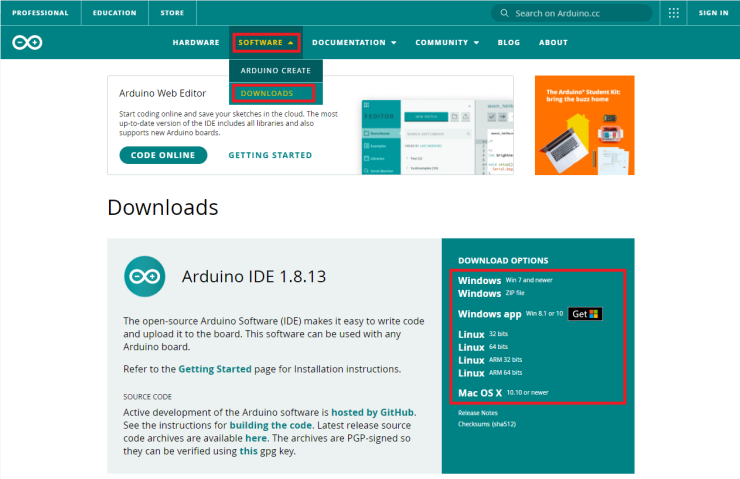This screenshot has height=479, width=740.
Task: Expand the Documentation dropdown
Action: click(354, 42)
